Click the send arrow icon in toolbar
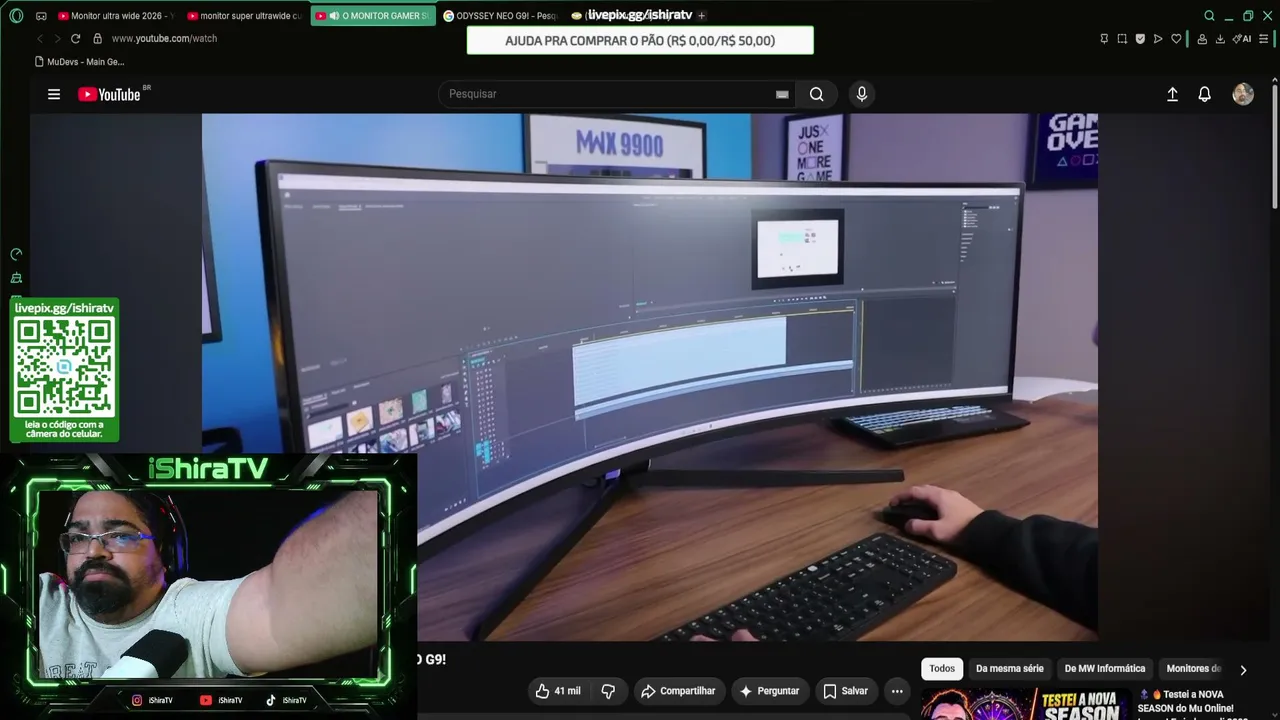 (x=1158, y=39)
